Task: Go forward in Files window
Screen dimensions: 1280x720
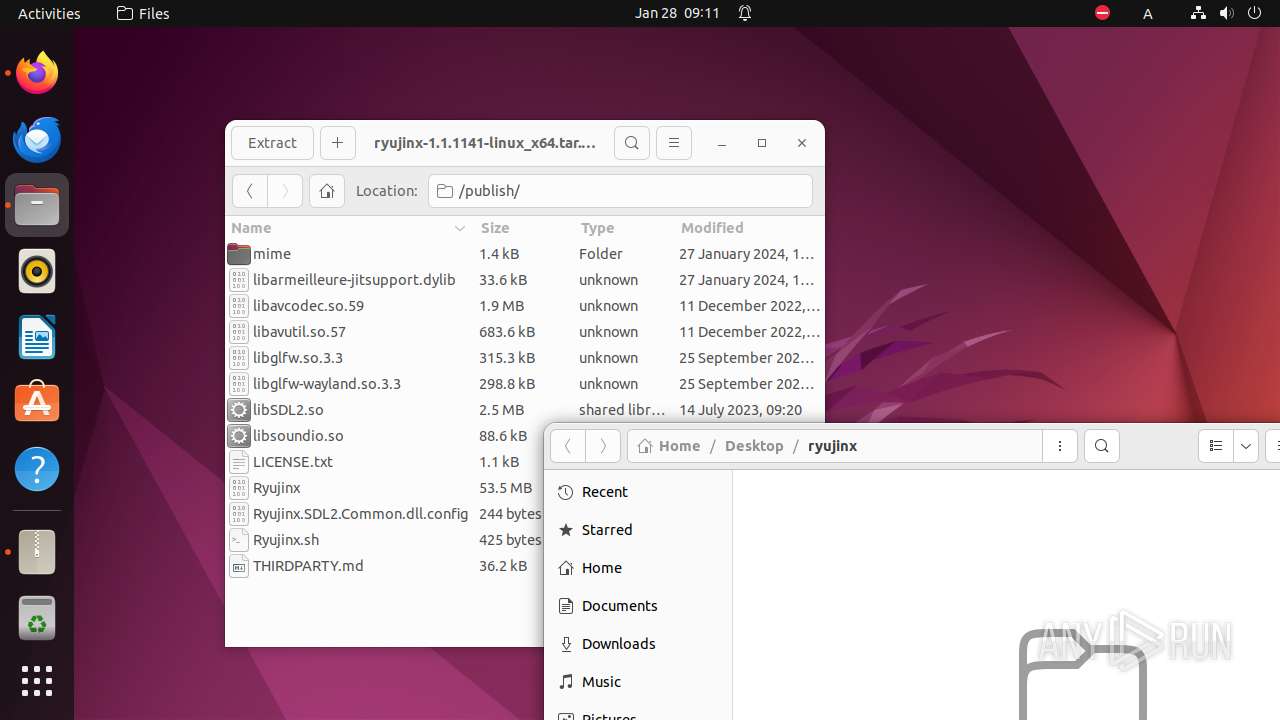Action: point(603,446)
